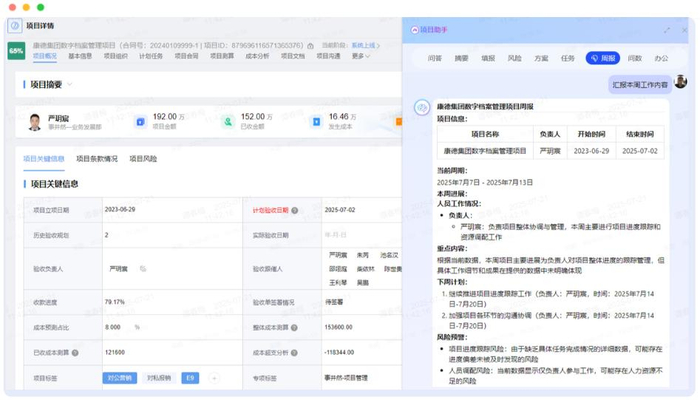Open the 当前阶段 系统上线 dropdown

(x=366, y=45)
